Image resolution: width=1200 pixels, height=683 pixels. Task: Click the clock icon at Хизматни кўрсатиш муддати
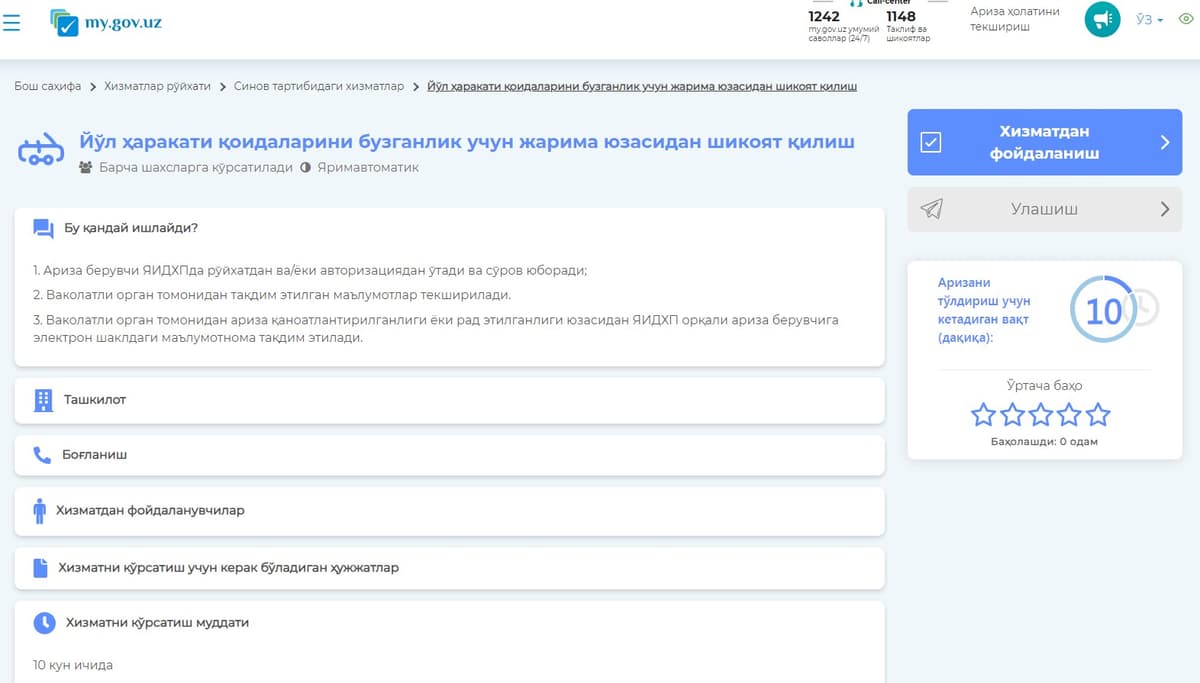[x=44, y=623]
